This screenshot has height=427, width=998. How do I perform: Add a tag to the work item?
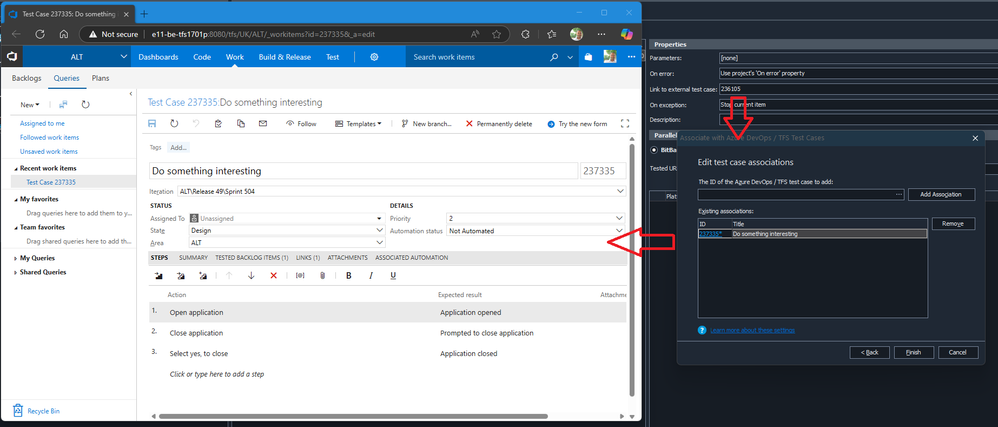tap(179, 147)
